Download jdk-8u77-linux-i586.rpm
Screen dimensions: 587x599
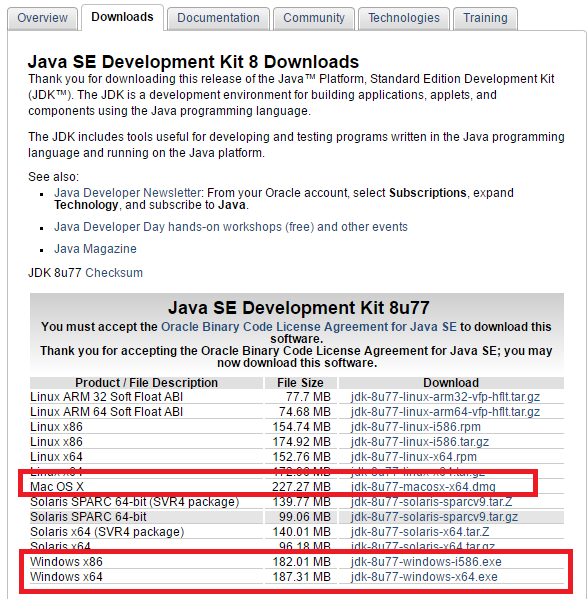(416, 427)
